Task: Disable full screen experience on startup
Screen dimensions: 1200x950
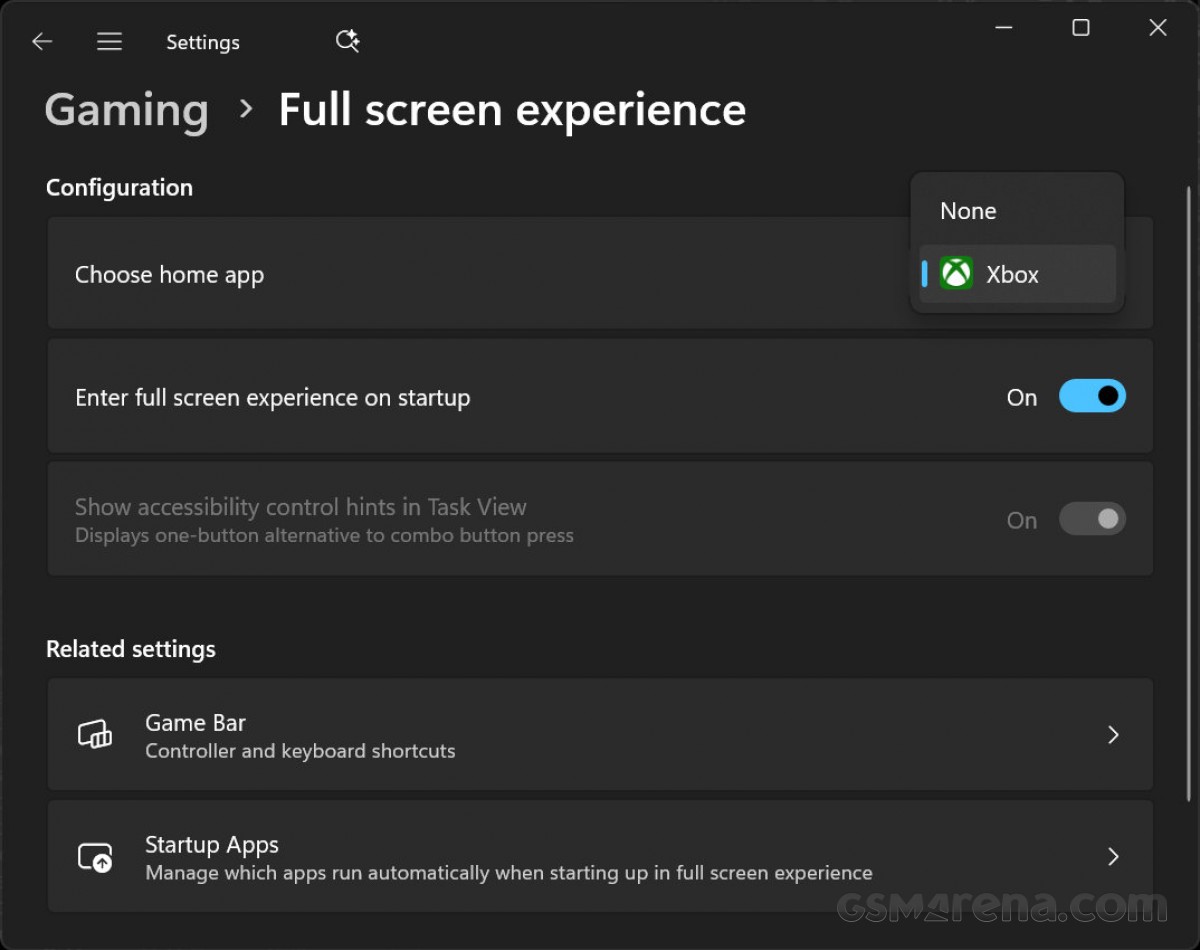Action: click(x=1092, y=396)
